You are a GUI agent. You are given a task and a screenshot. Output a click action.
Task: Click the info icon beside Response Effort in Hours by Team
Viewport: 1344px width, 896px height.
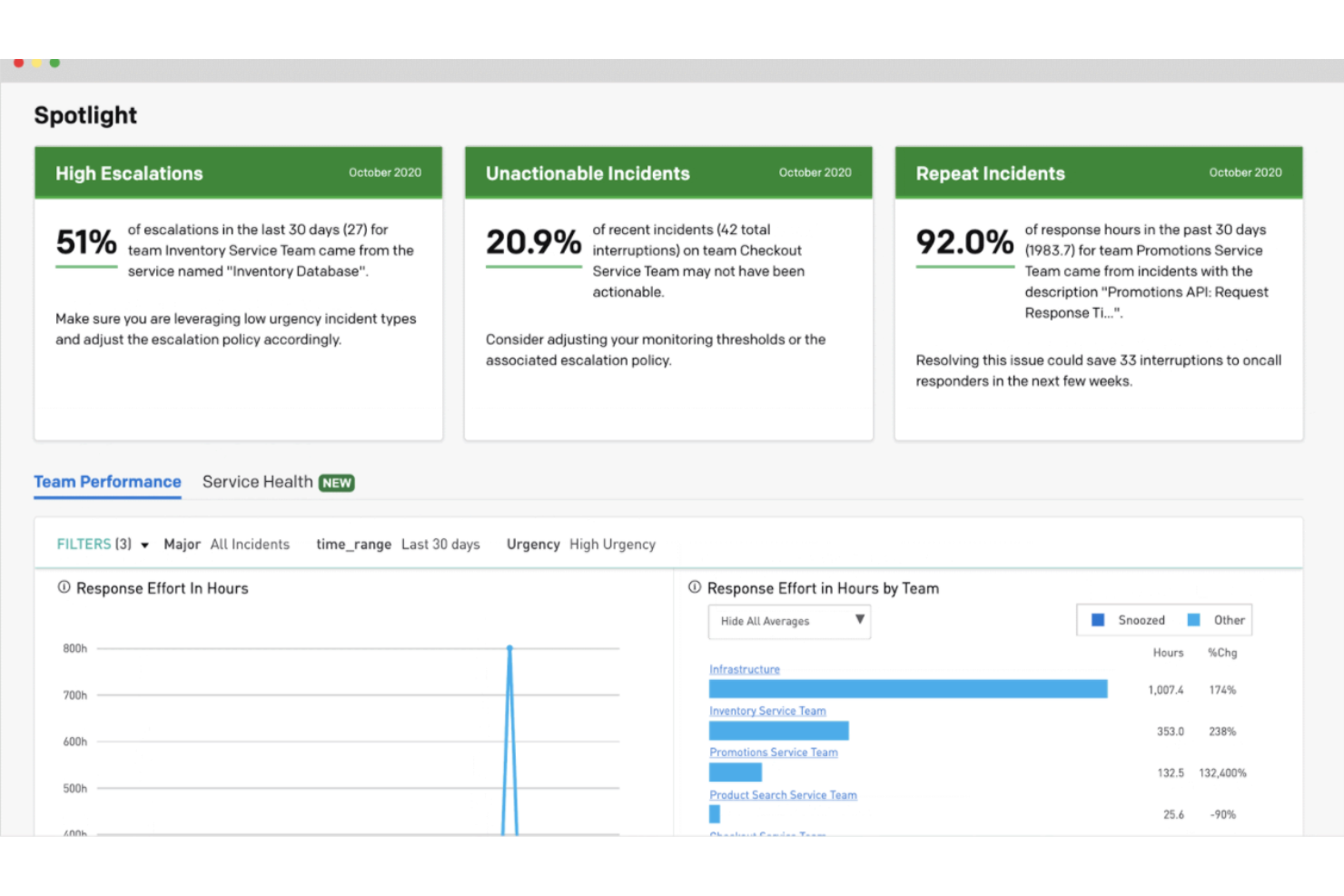click(694, 587)
